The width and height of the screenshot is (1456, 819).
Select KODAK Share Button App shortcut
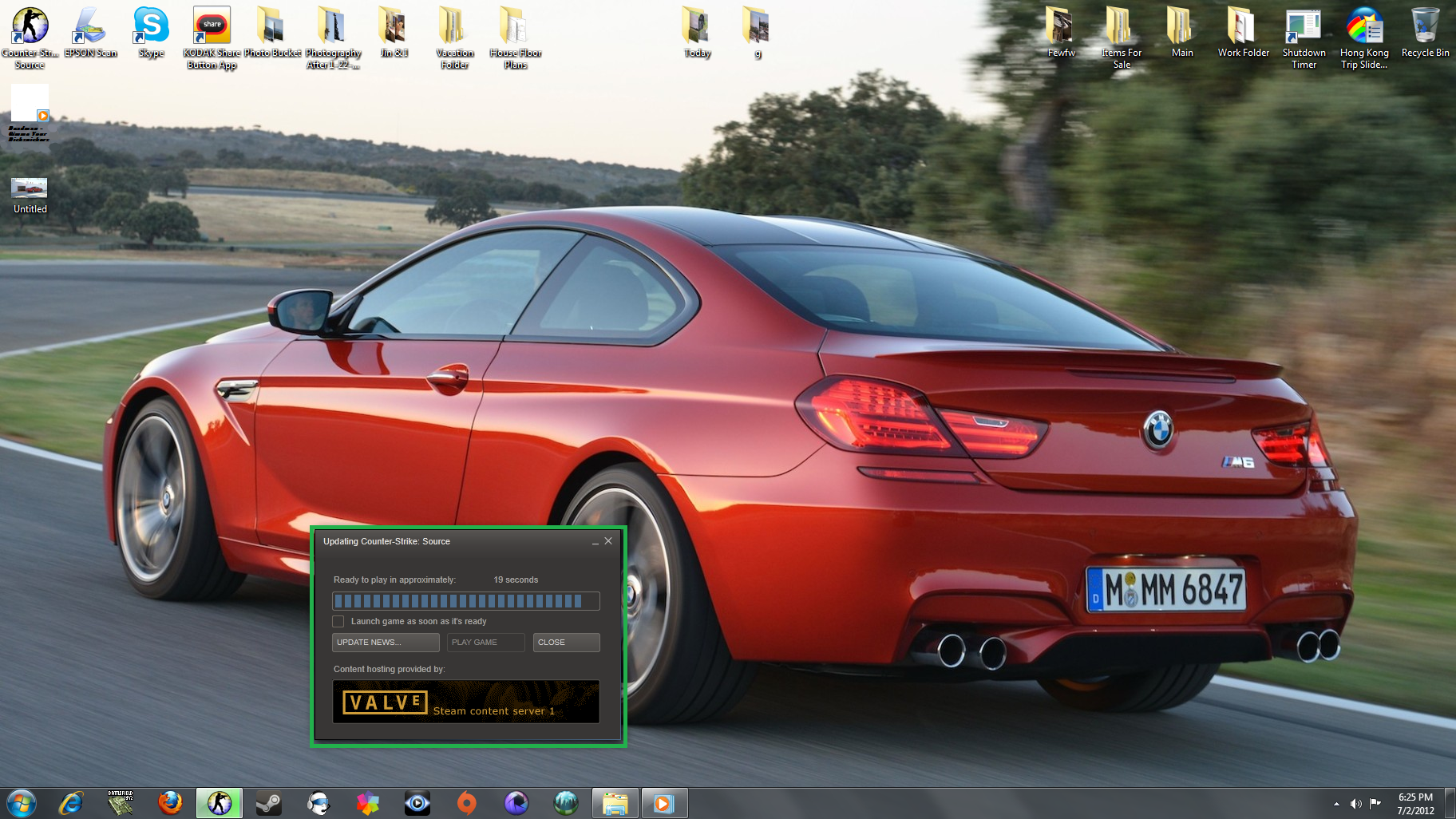pos(212,38)
